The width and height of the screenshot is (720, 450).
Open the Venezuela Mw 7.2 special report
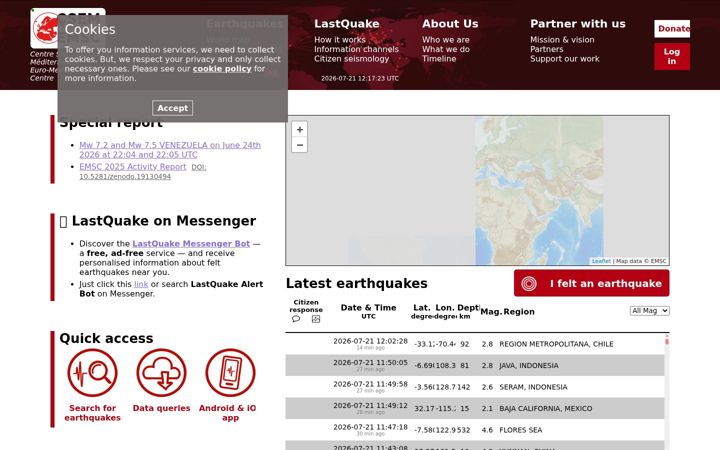click(170, 150)
